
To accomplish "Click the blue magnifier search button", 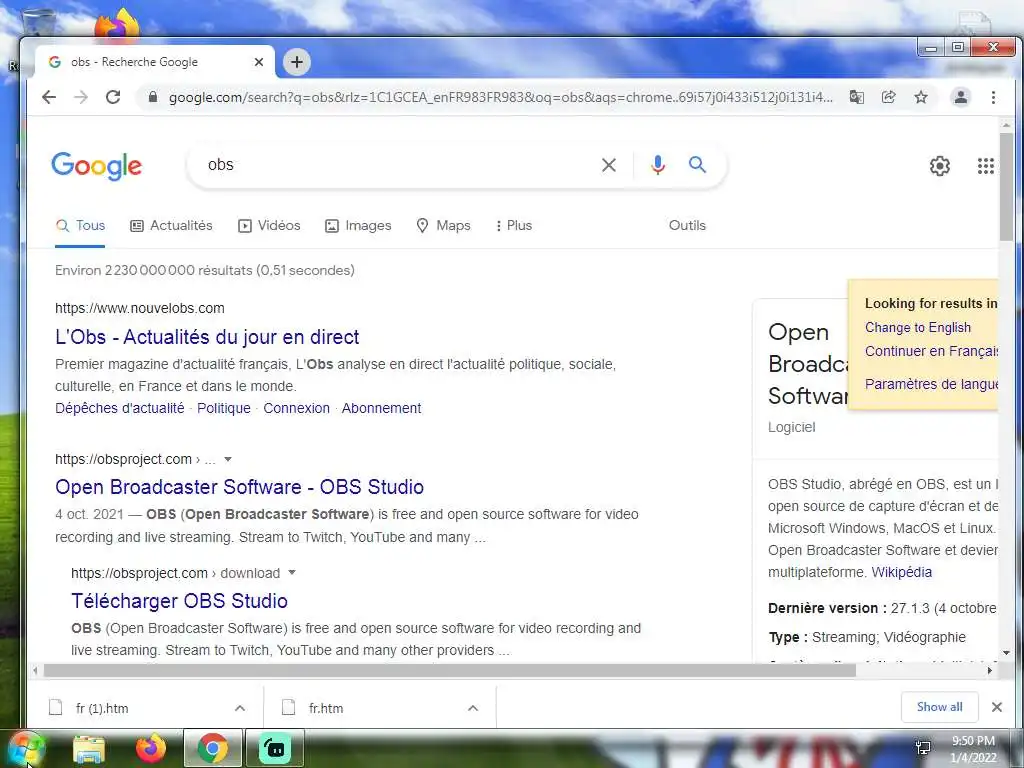I will [697, 165].
